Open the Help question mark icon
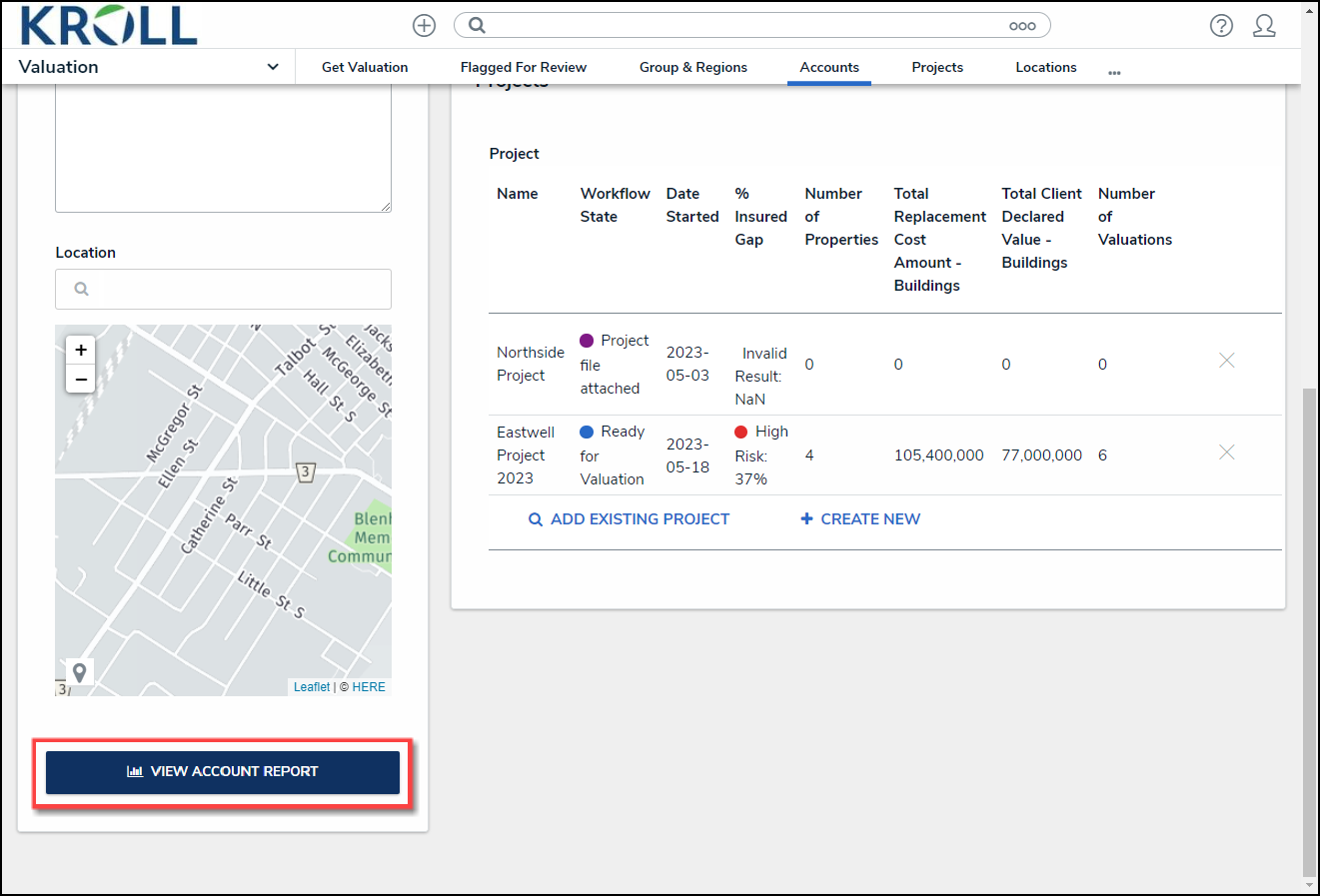The image size is (1320, 896). tap(1221, 26)
